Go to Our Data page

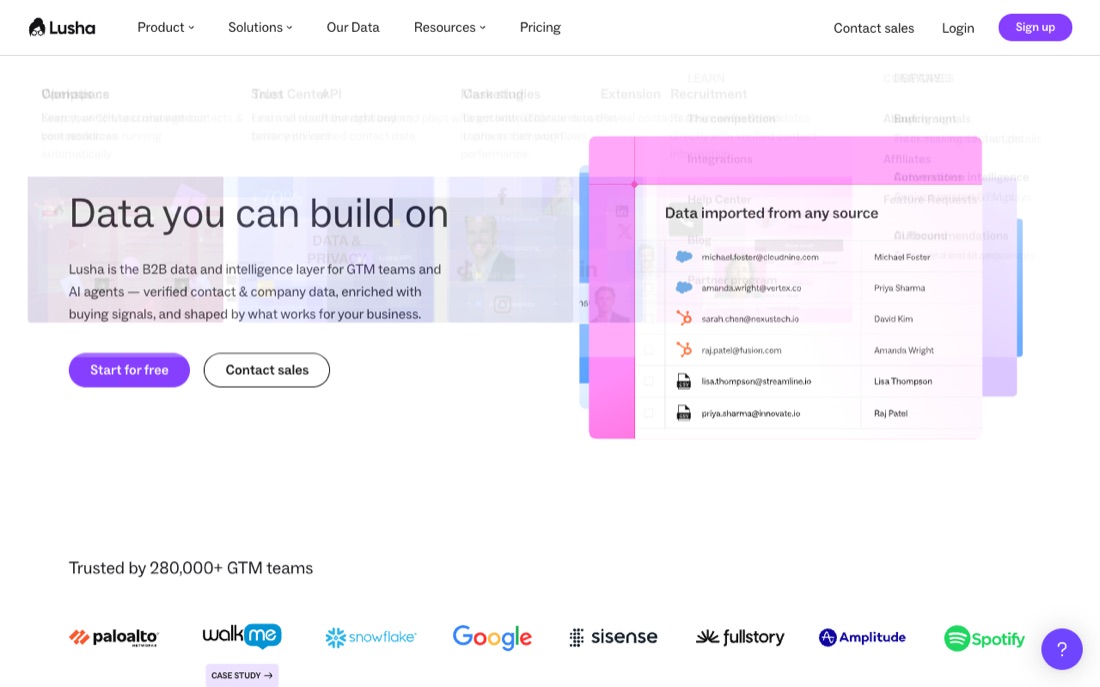[x=353, y=27]
